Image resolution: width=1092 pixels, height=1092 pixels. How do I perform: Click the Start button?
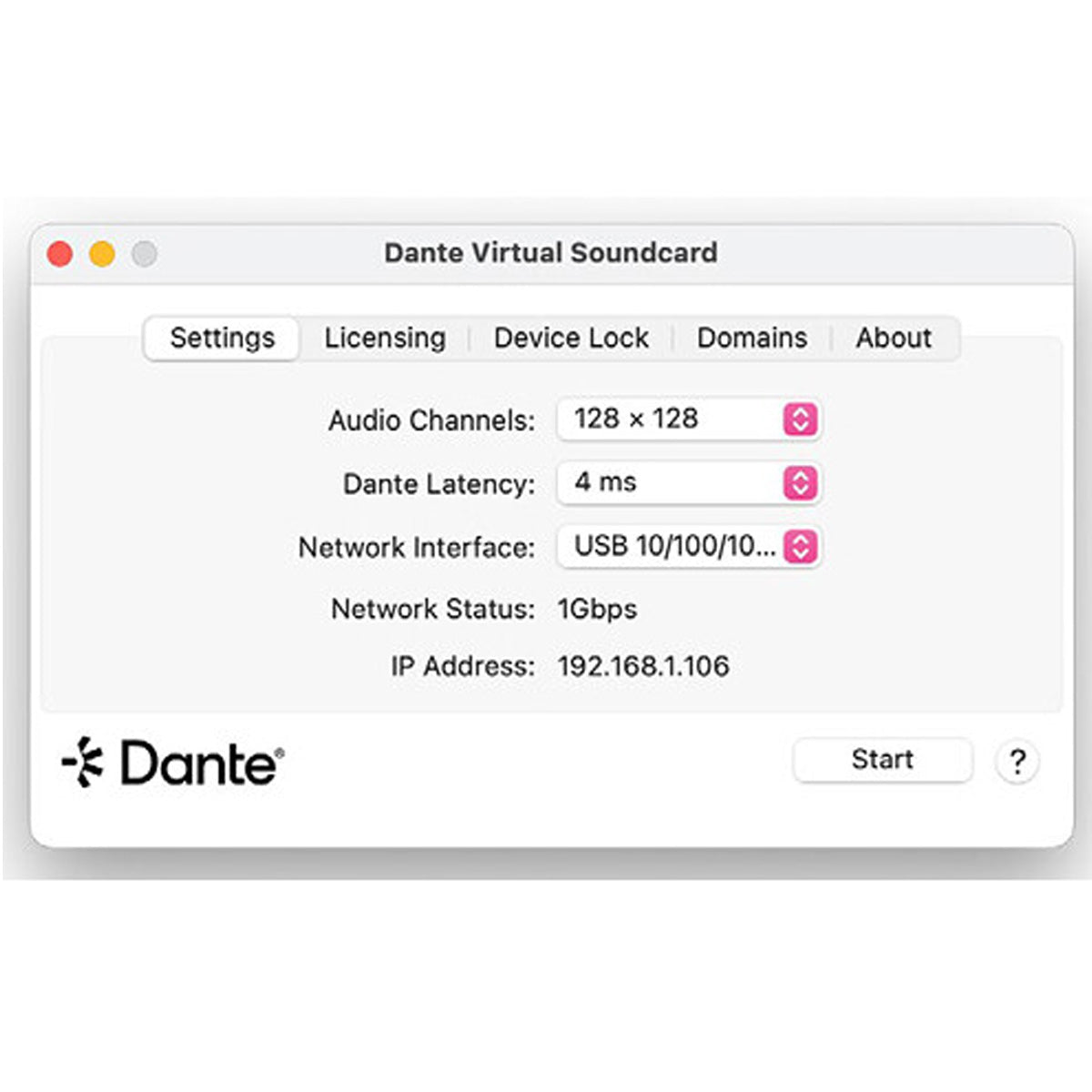tap(883, 760)
